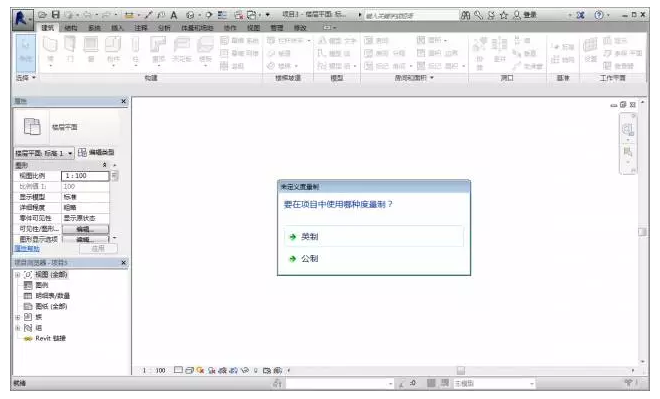The width and height of the screenshot is (660, 399).
Task: Click the 详细程度 detail level value cell
Action: pyautogui.click(x=85, y=207)
